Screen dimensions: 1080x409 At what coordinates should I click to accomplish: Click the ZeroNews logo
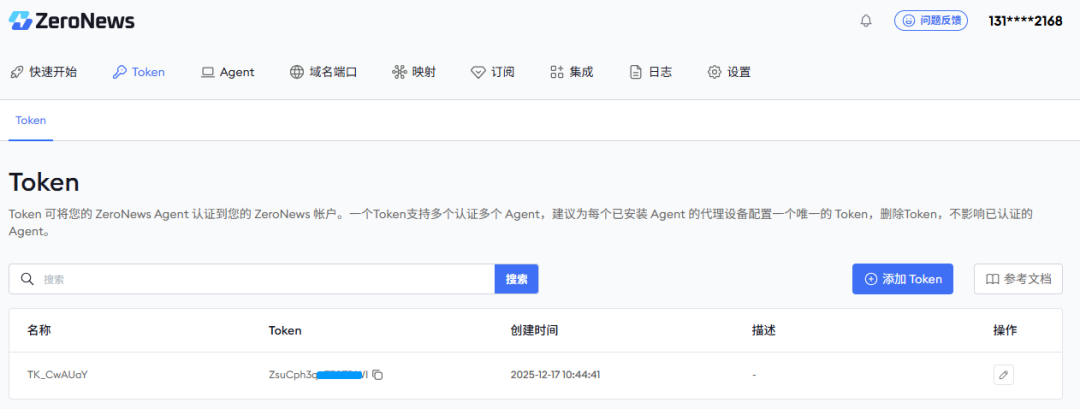coord(72,21)
